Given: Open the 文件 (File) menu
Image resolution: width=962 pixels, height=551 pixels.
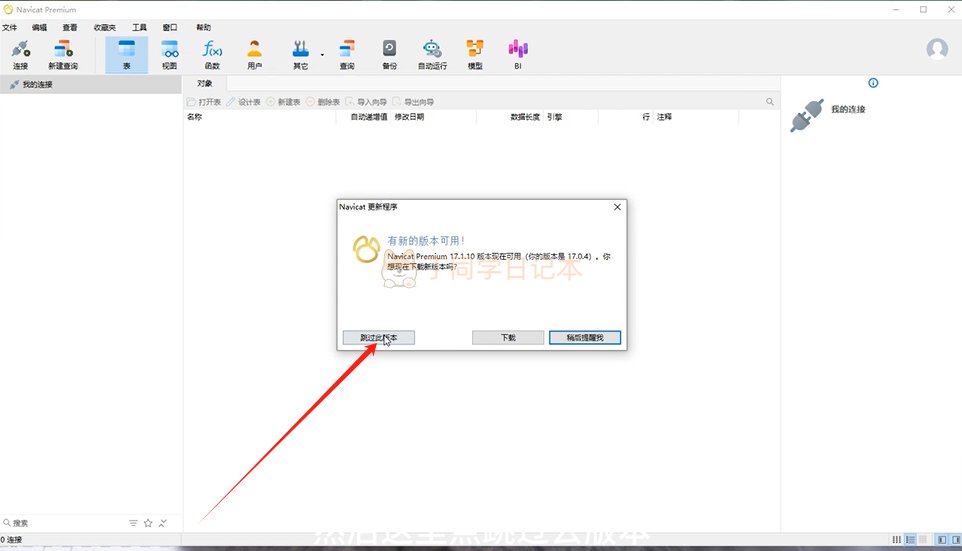Looking at the screenshot, I should [x=9, y=28].
